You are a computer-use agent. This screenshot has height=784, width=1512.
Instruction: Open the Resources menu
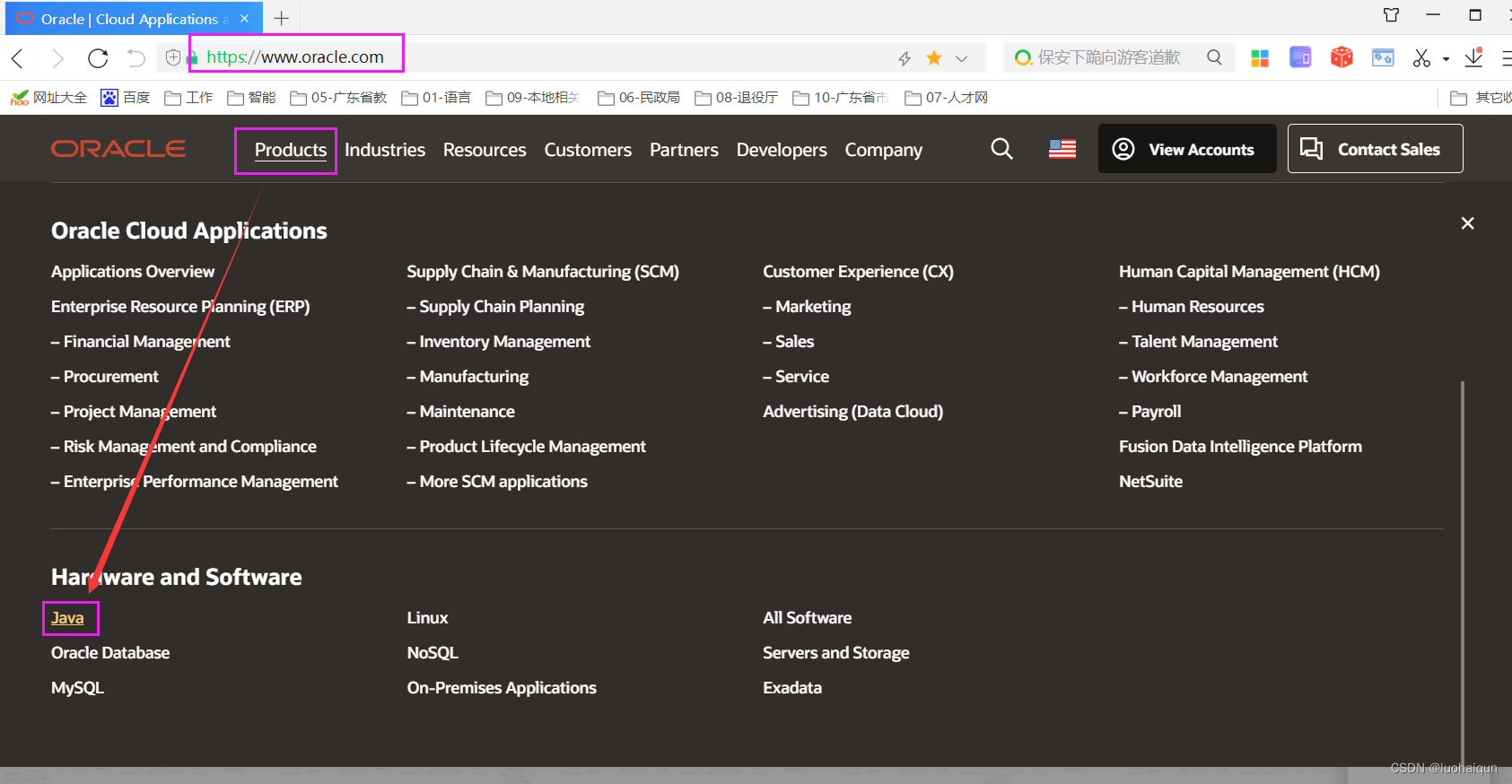[485, 150]
